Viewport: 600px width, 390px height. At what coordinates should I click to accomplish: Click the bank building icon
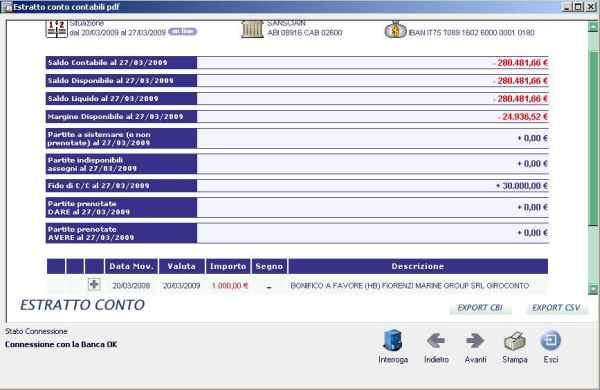tap(253, 29)
